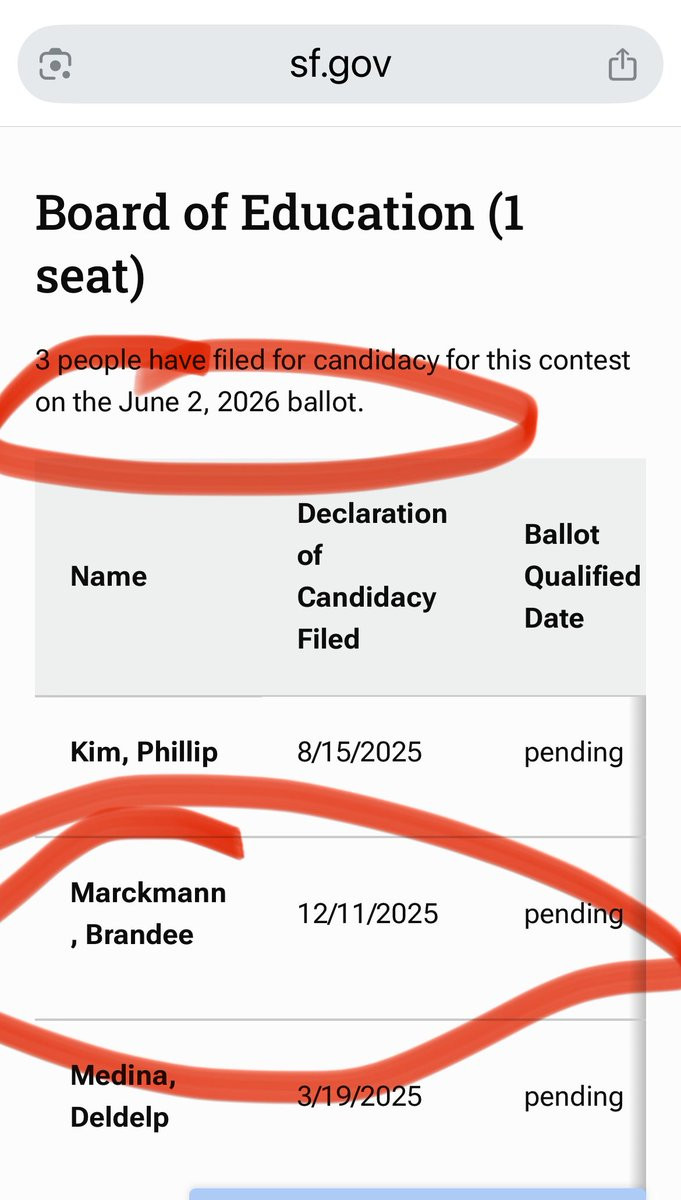
Task: Select the Name column header
Action: (109, 576)
